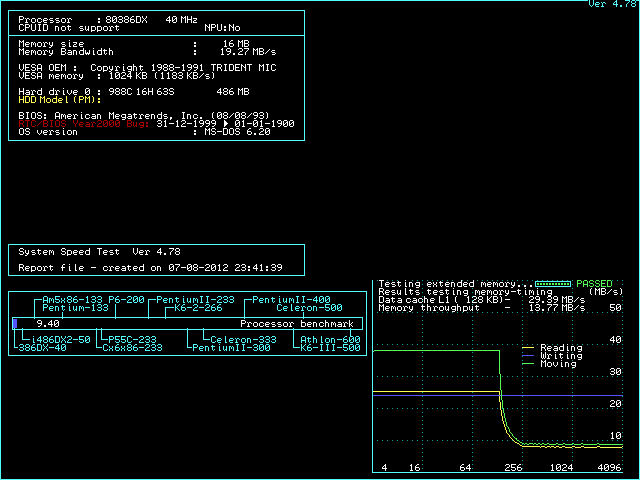This screenshot has width=640, height=480.
Task: Click the 'Am5x86-133' reference marker
Action: coord(72,300)
